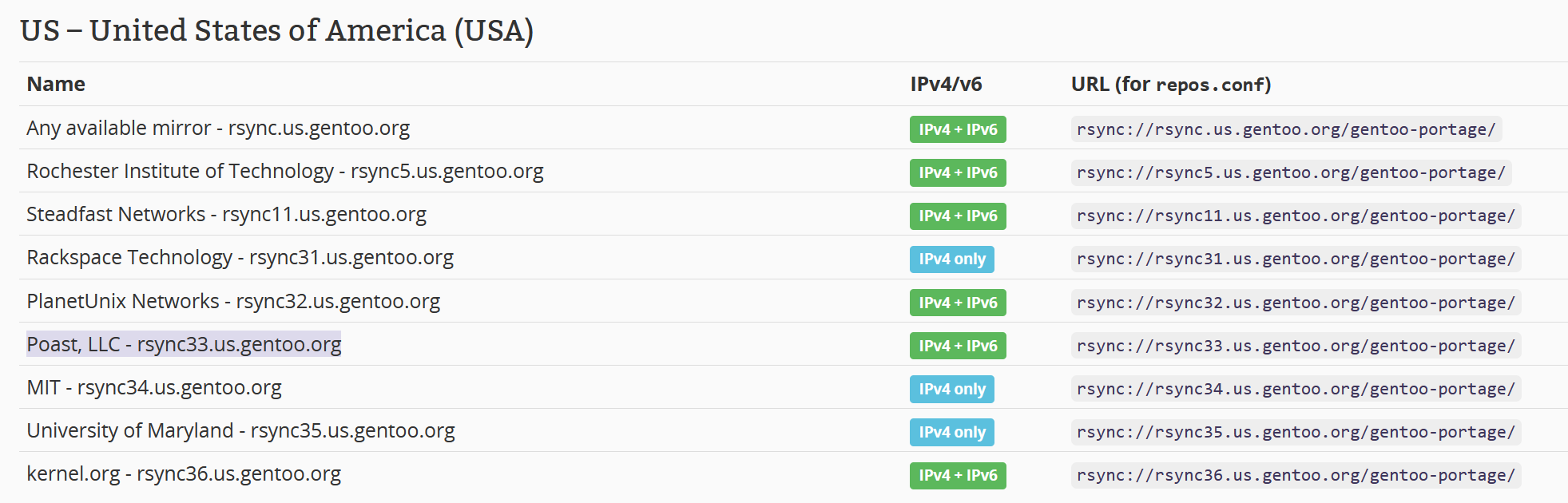Click the IPv4/v6 column header
This screenshot has width=1568, height=503.
[946, 84]
